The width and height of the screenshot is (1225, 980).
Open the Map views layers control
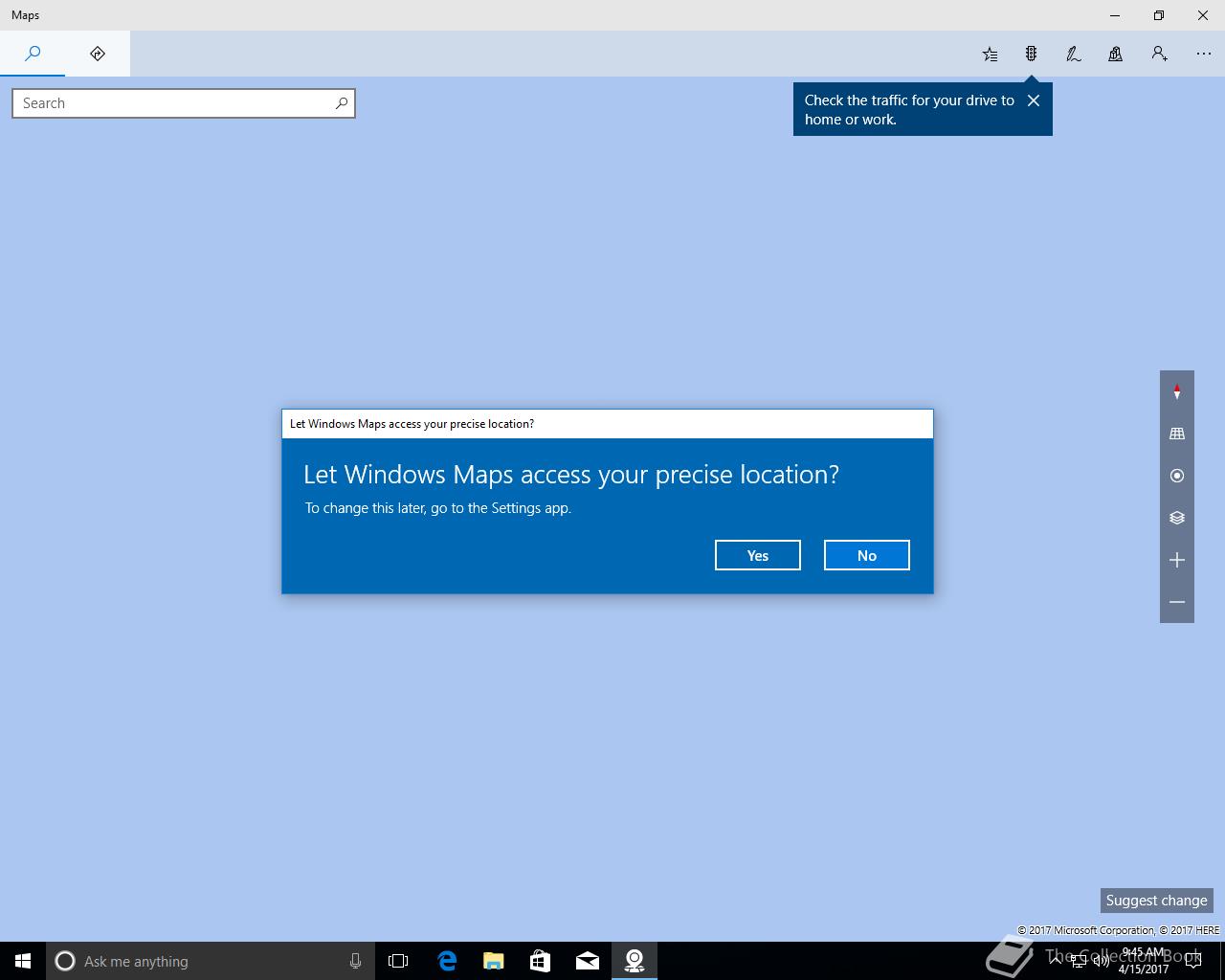click(1177, 518)
